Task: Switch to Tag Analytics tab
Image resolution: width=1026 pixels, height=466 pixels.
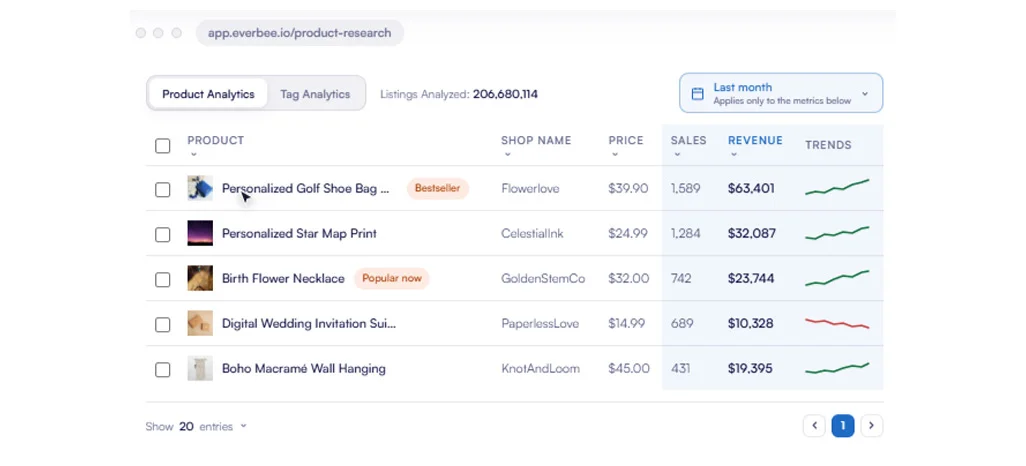Action: (315, 94)
